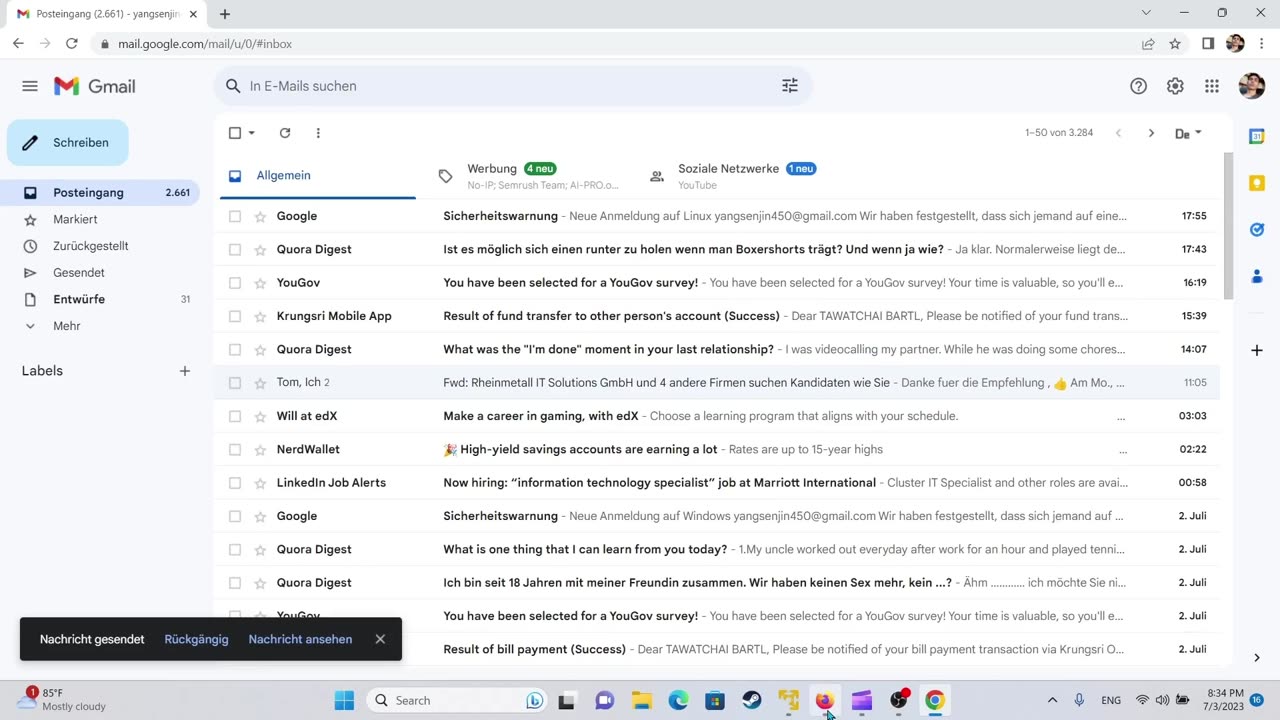Open Google Tasks side panel icon
Screen dimensions: 1280x720
1257,229
